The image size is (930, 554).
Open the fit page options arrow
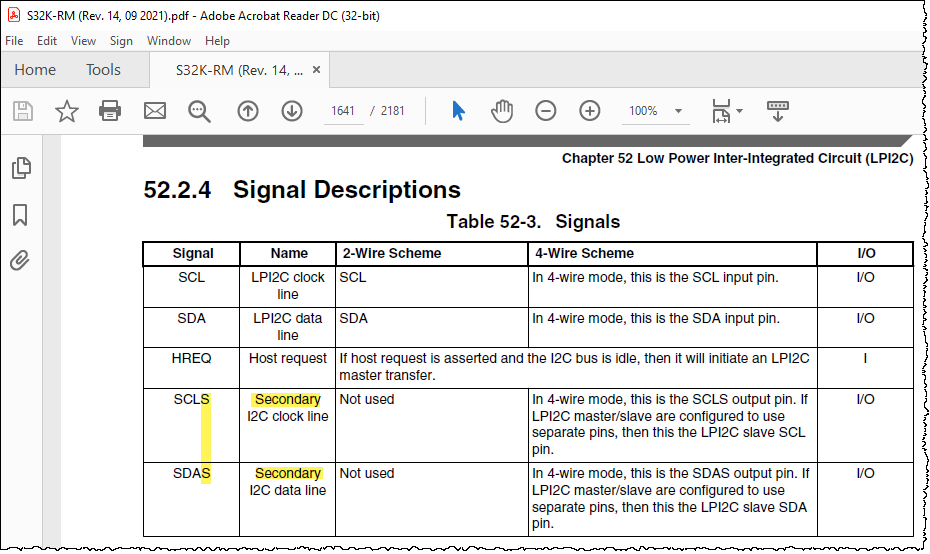[740, 111]
